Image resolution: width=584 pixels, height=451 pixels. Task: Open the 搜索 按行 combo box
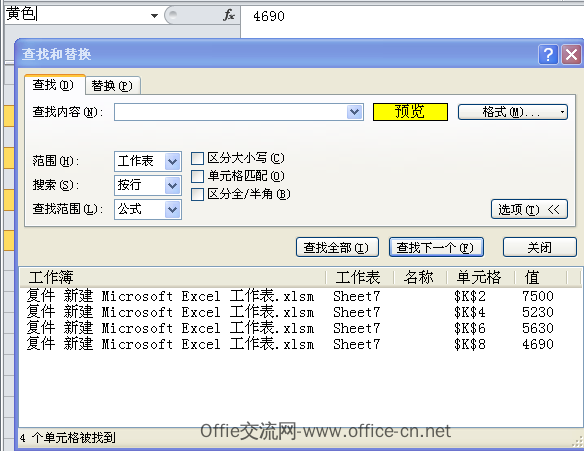tap(148, 185)
